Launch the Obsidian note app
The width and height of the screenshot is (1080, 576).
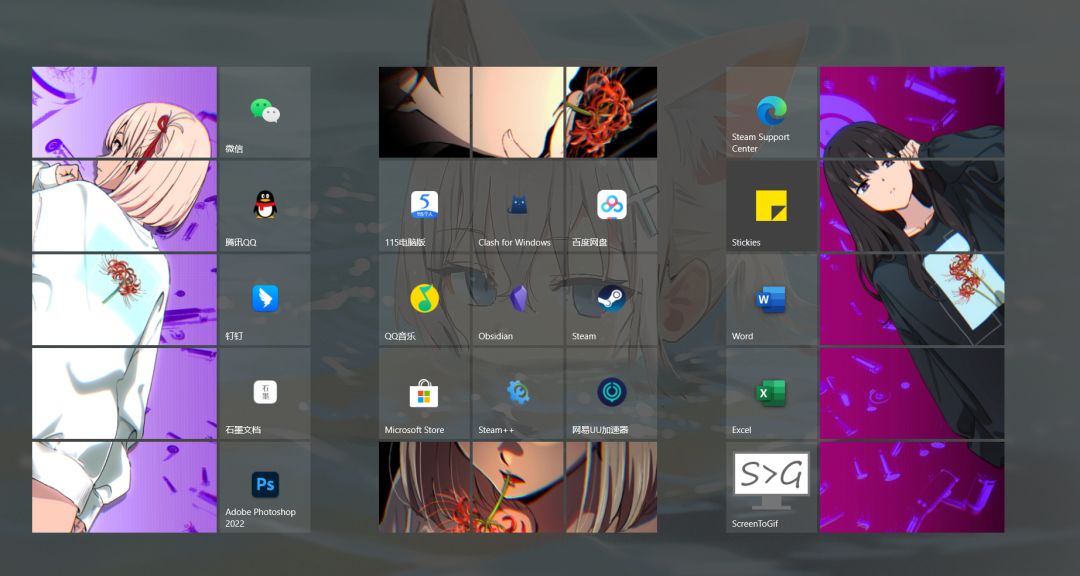(x=517, y=298)
